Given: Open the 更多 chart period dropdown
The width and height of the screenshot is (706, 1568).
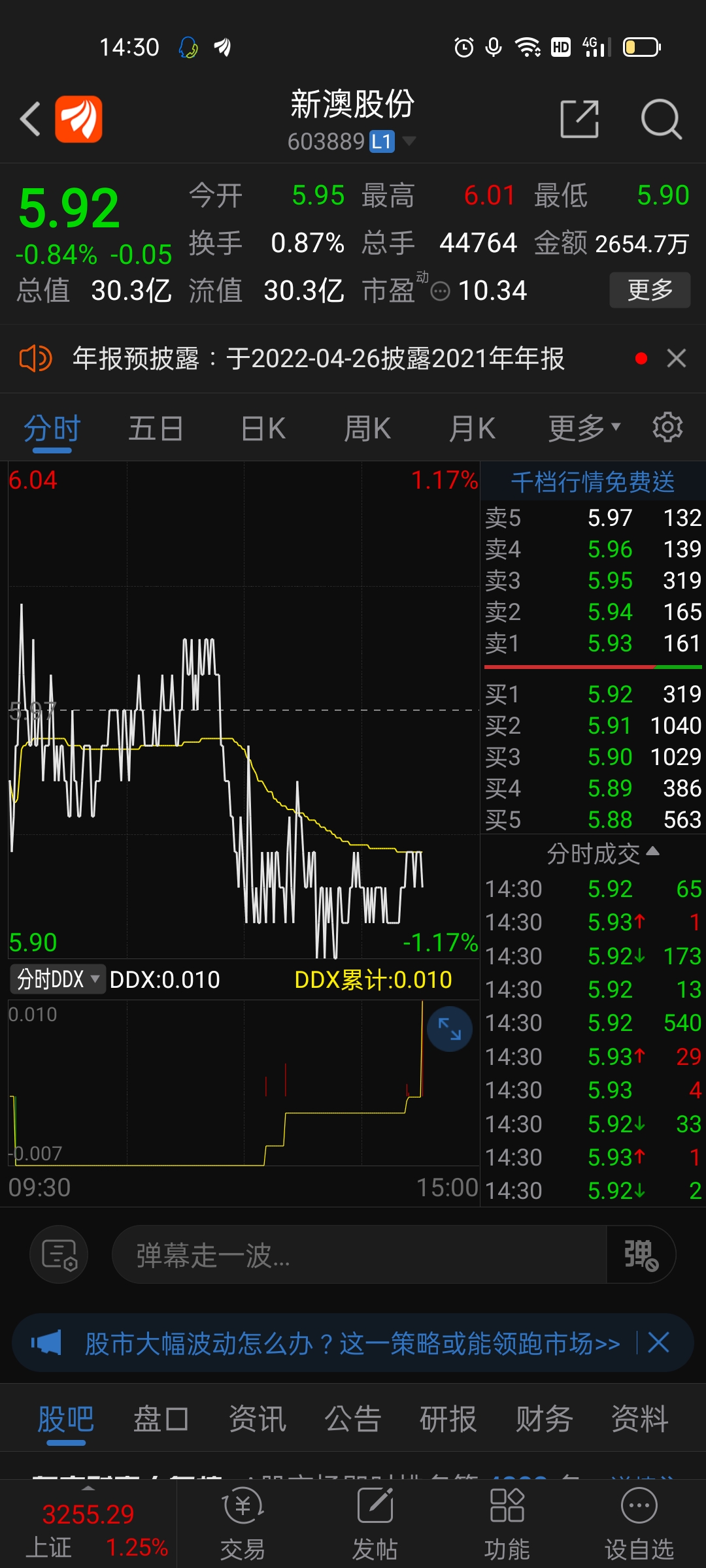Looking at the screenshot, I should point(584,428).
